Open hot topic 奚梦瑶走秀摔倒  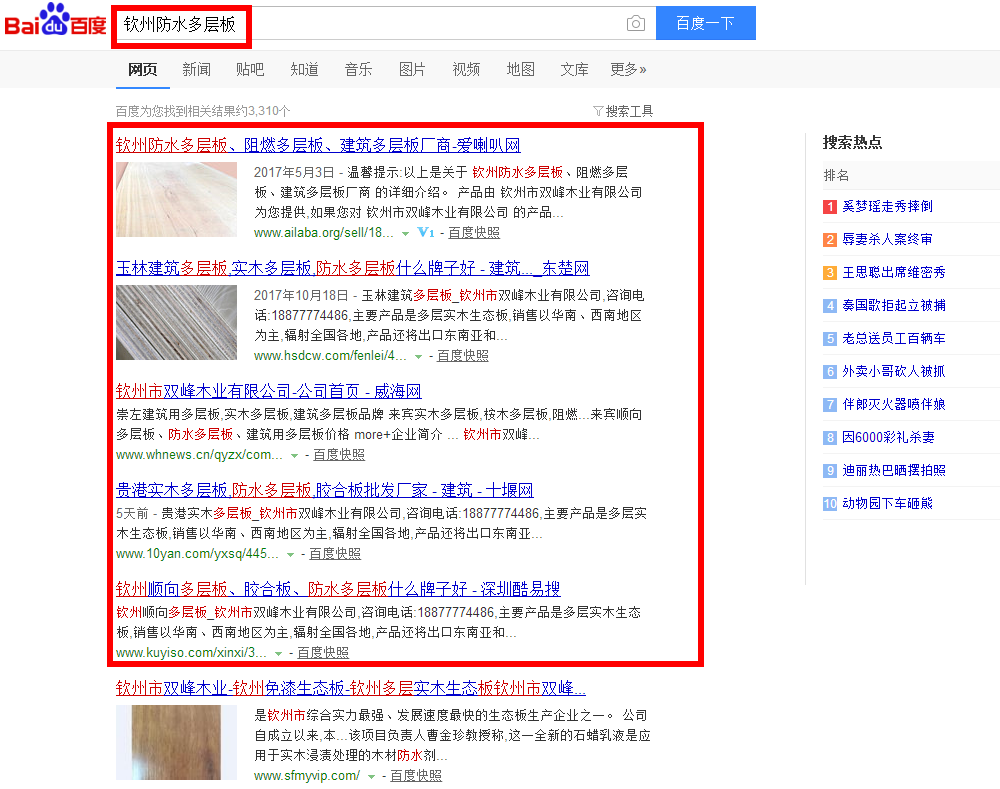click(x=887, y=206)
